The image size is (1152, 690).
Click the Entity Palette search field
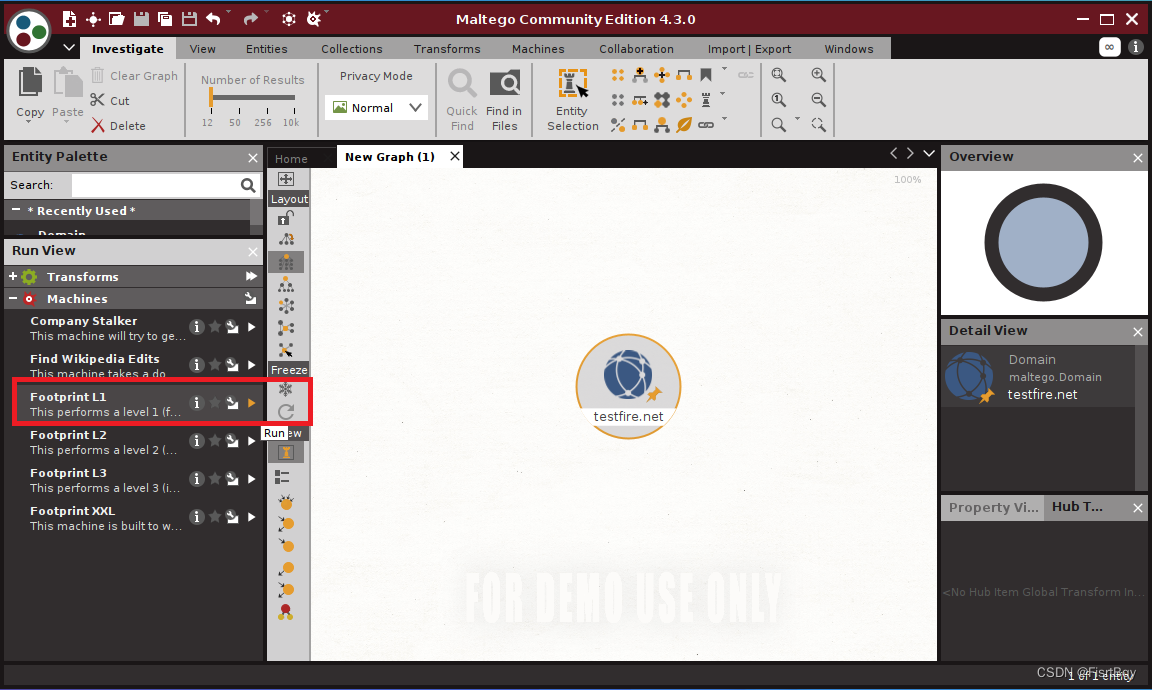click(x=154, y=185)
